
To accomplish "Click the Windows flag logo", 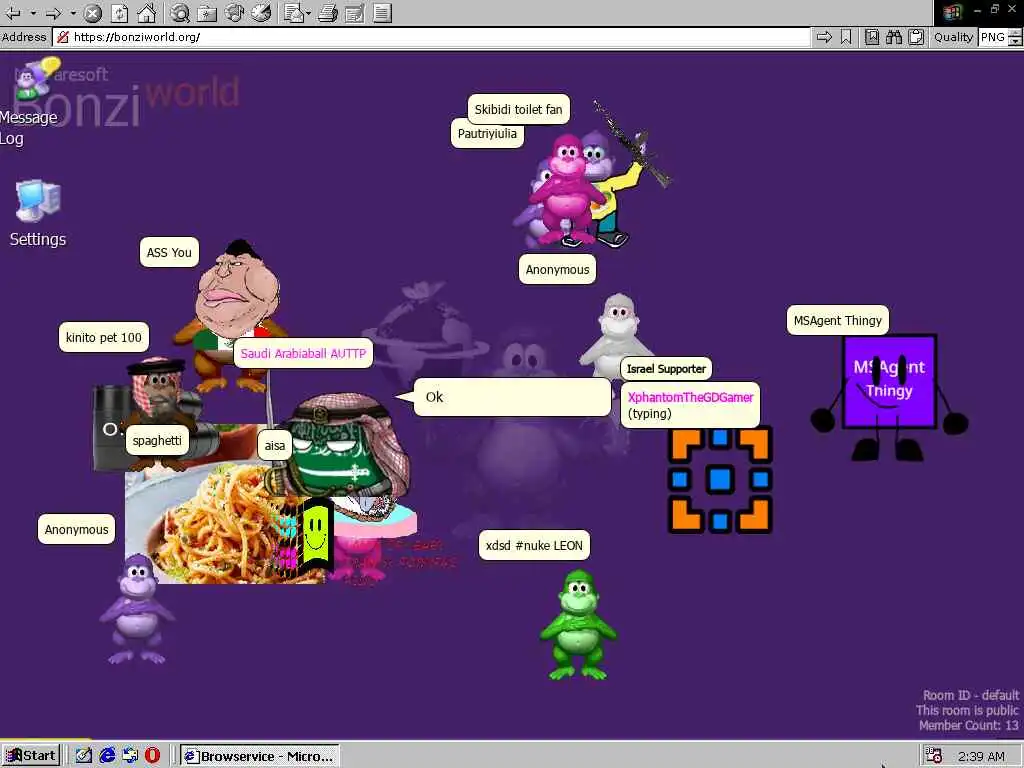I will pos(952,12).
